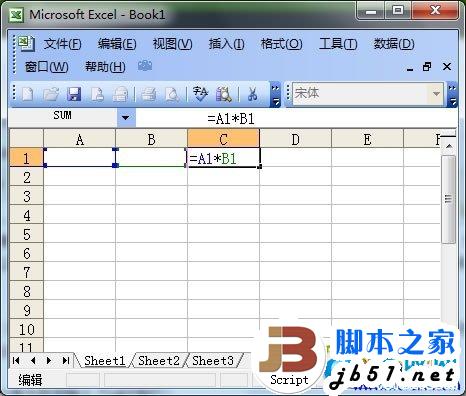Click the New workbook icon
This screenshot has height=396, width=466.
pos(27,94)
